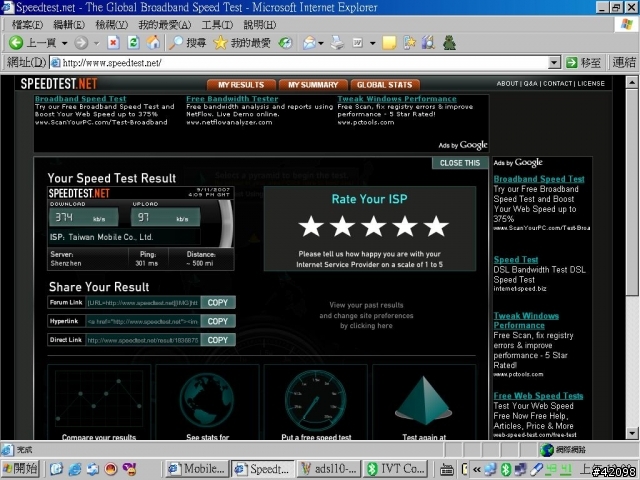
Task: Click the scrollbar down arrow
Action: coord(632,433)
